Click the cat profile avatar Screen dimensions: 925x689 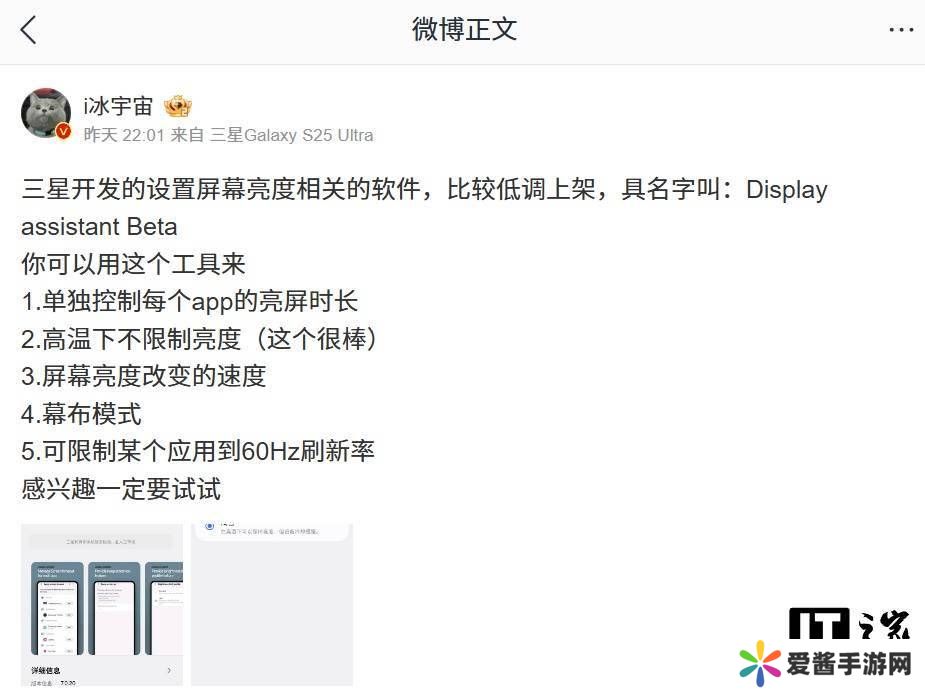coord(46,113)
